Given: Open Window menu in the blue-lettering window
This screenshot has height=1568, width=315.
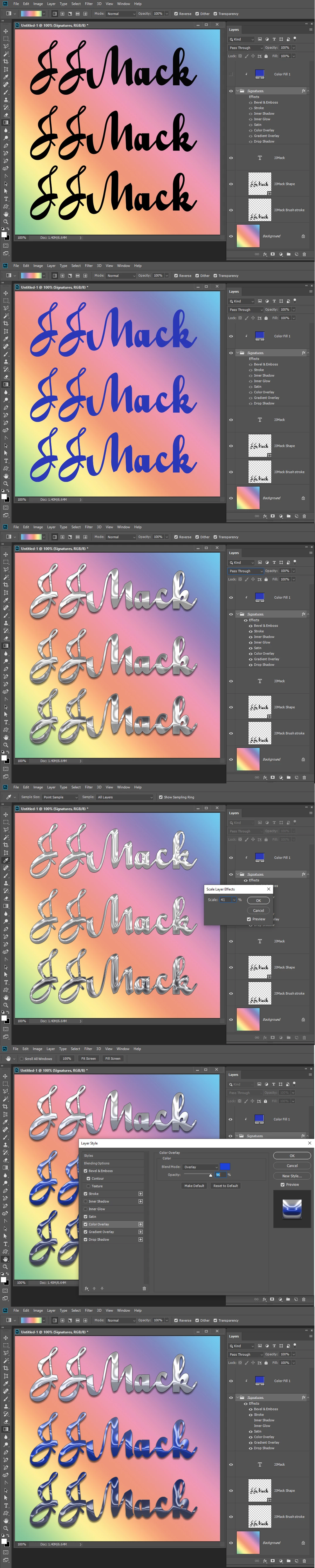Looking at the screenshot, I should click(123, 265).
